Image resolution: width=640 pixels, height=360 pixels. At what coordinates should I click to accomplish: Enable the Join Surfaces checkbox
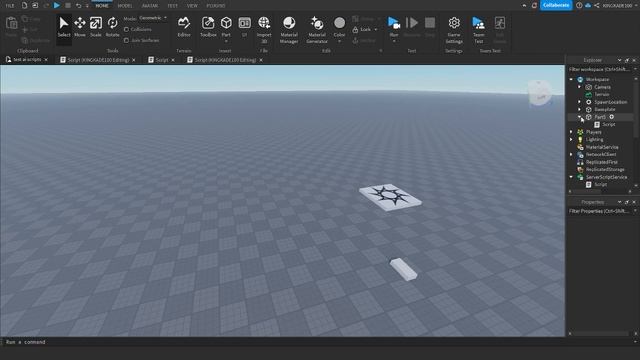(x=126, y=40)
